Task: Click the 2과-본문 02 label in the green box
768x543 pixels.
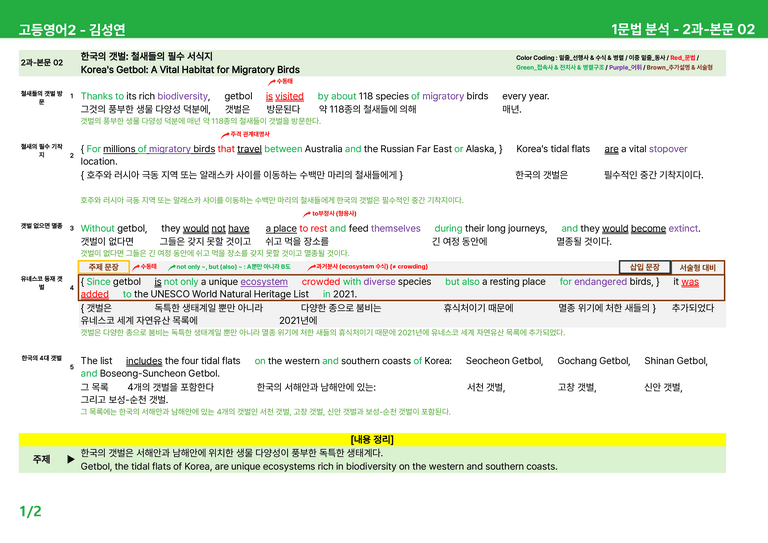Action: pyautogui.click(x=42, y=63)
